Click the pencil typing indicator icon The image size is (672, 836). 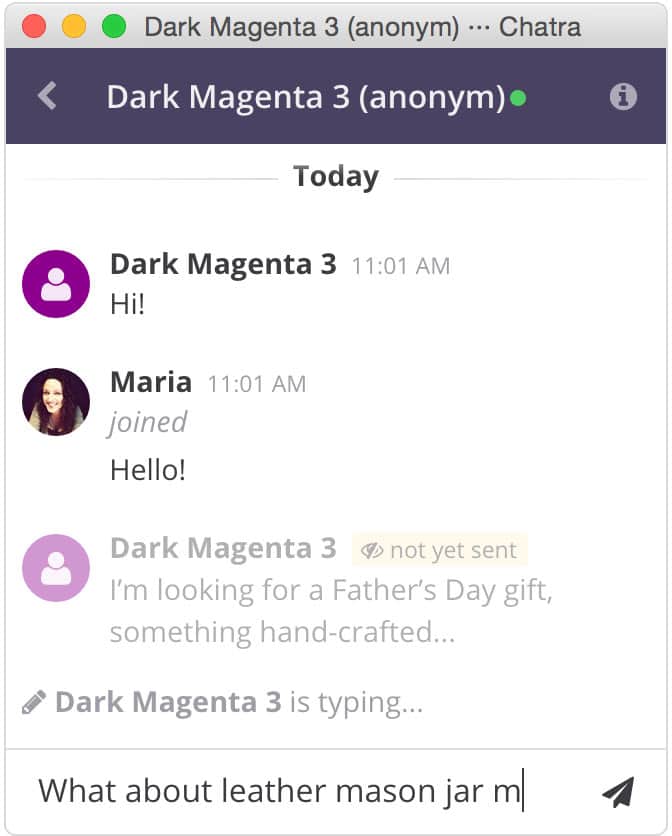[x=34, y=702]
